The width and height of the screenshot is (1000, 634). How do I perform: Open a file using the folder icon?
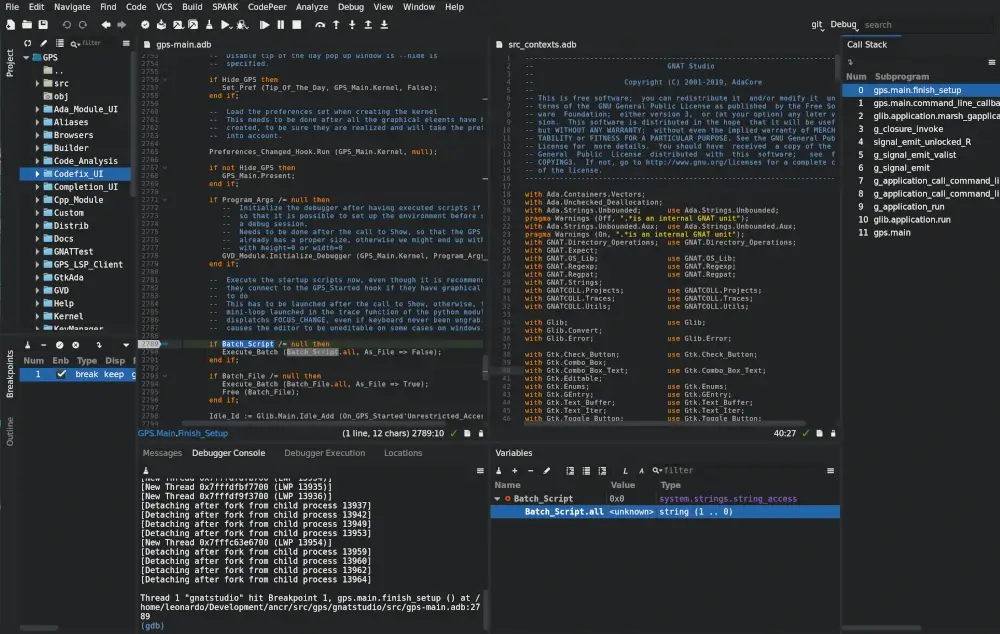pyautogui.click(x=27, y=25)
